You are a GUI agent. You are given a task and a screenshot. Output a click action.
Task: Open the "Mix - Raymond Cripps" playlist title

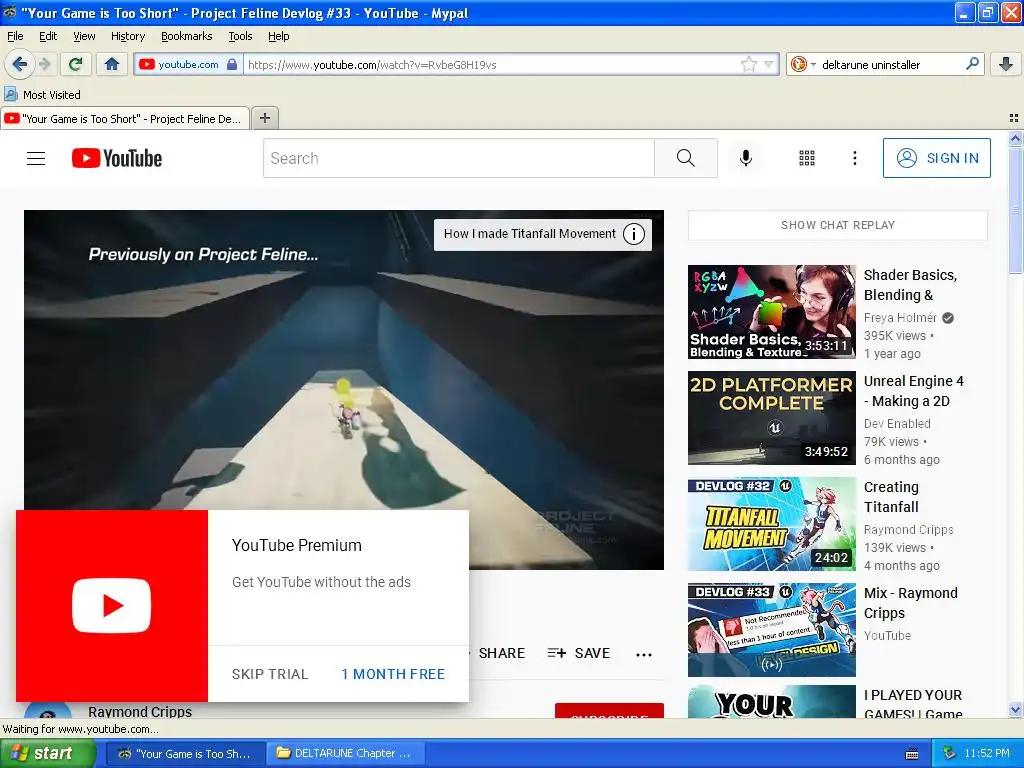(911, 603)
